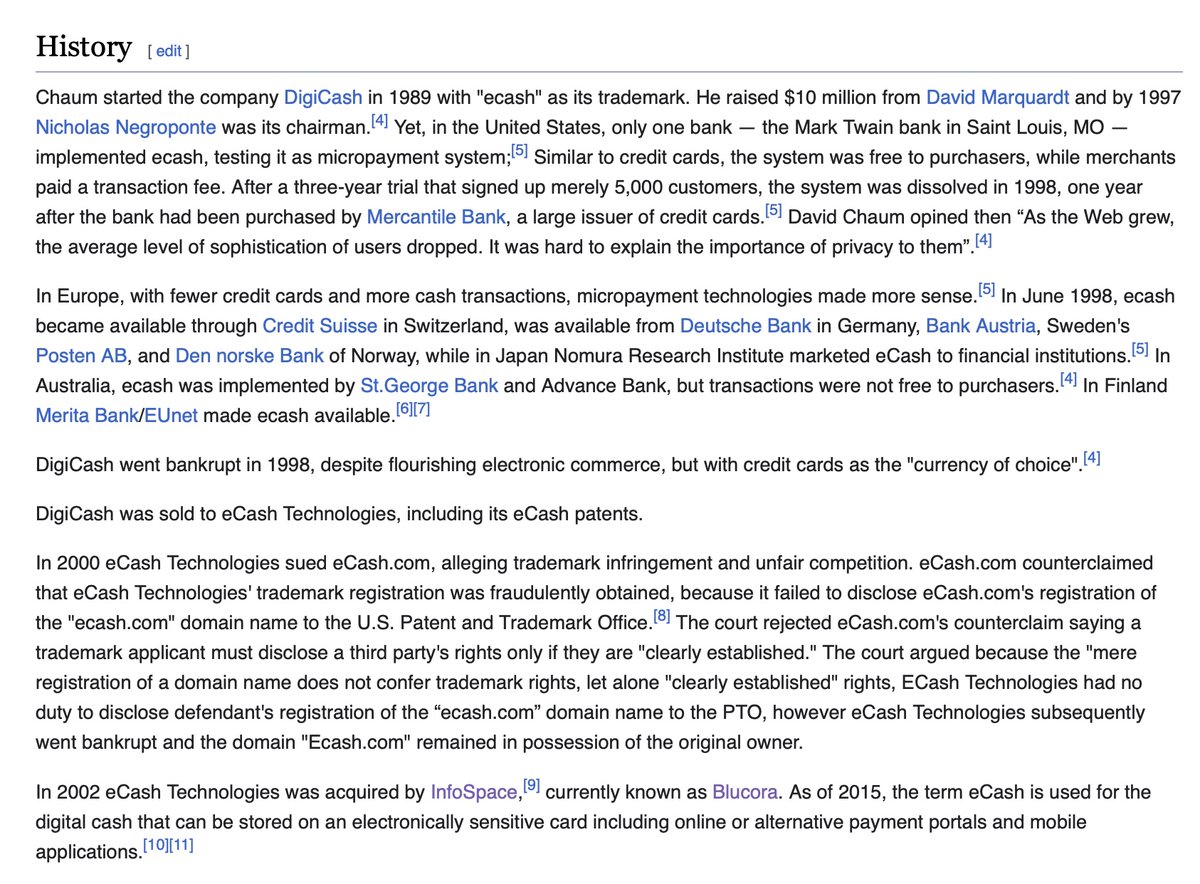Viewport: 1200px width, 884px height.
Task: Open citation 4 after "privacy to them"
Action: pyautogui.click(x=983, y=240)
